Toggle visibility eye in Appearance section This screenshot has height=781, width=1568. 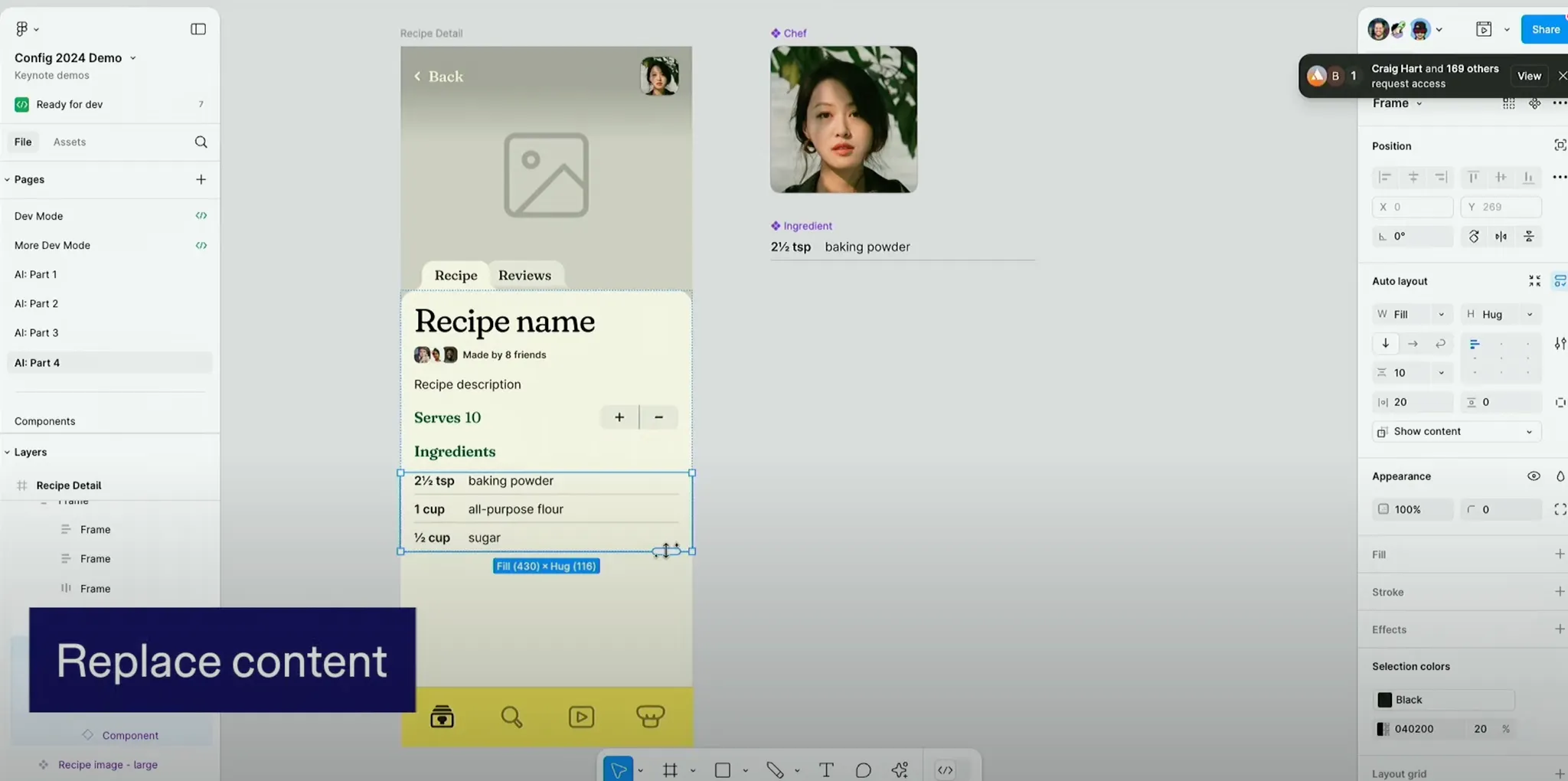(x=1534, y=476)
